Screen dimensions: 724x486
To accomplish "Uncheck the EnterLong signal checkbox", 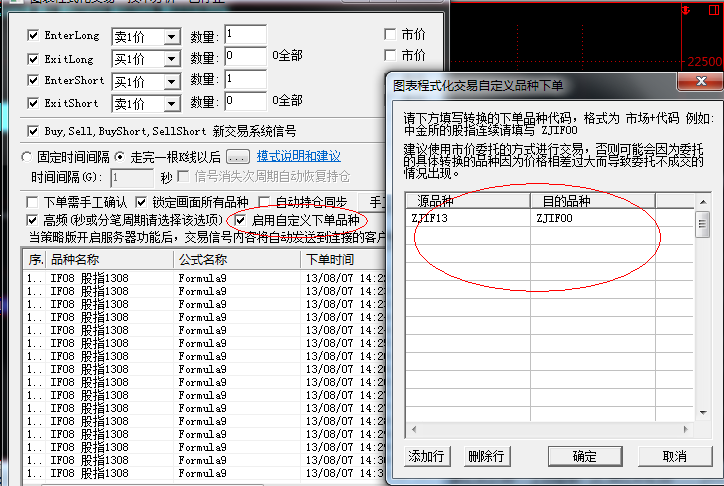I will [x=33, y=36].
